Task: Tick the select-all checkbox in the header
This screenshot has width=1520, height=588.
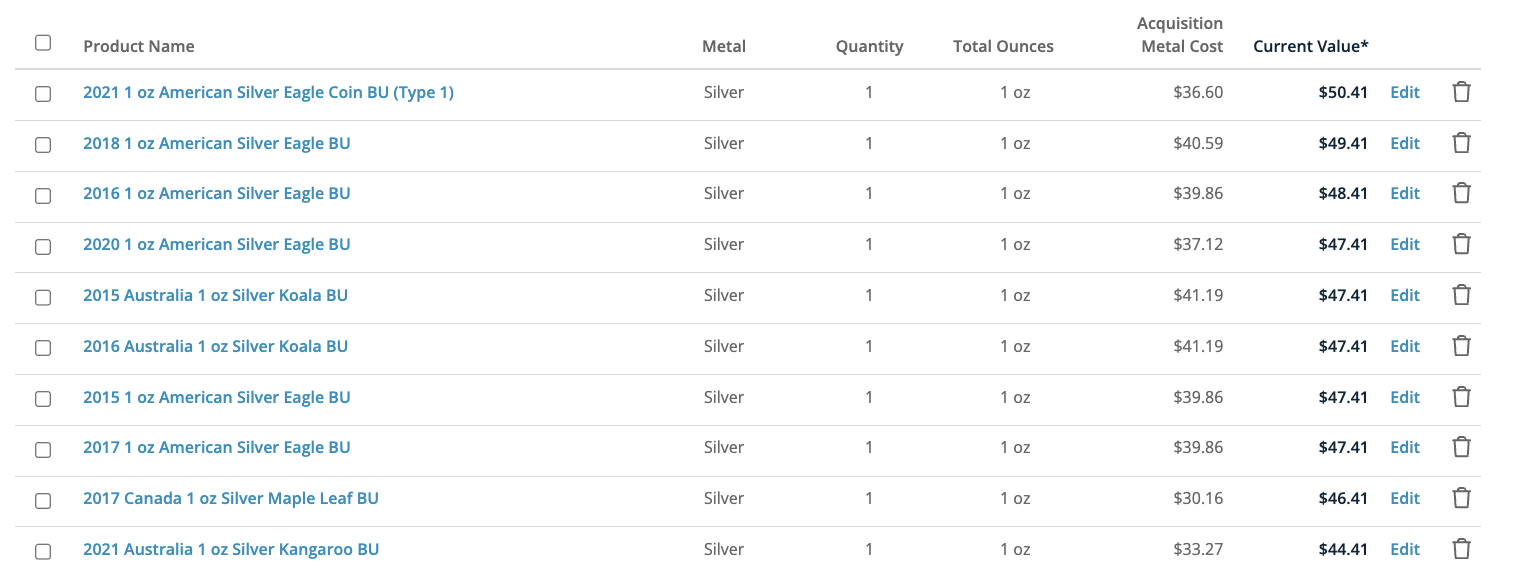Action: pyautogui.click(x=43, y=43)
